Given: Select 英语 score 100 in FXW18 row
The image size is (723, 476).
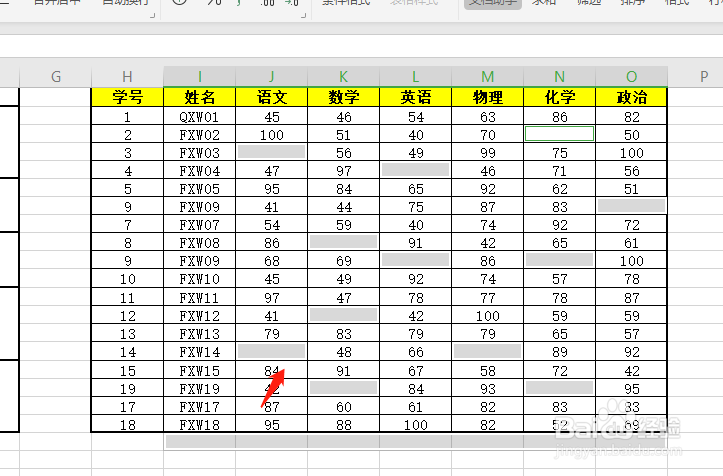Looking at the screenshot, I should (x=415, y=424).
